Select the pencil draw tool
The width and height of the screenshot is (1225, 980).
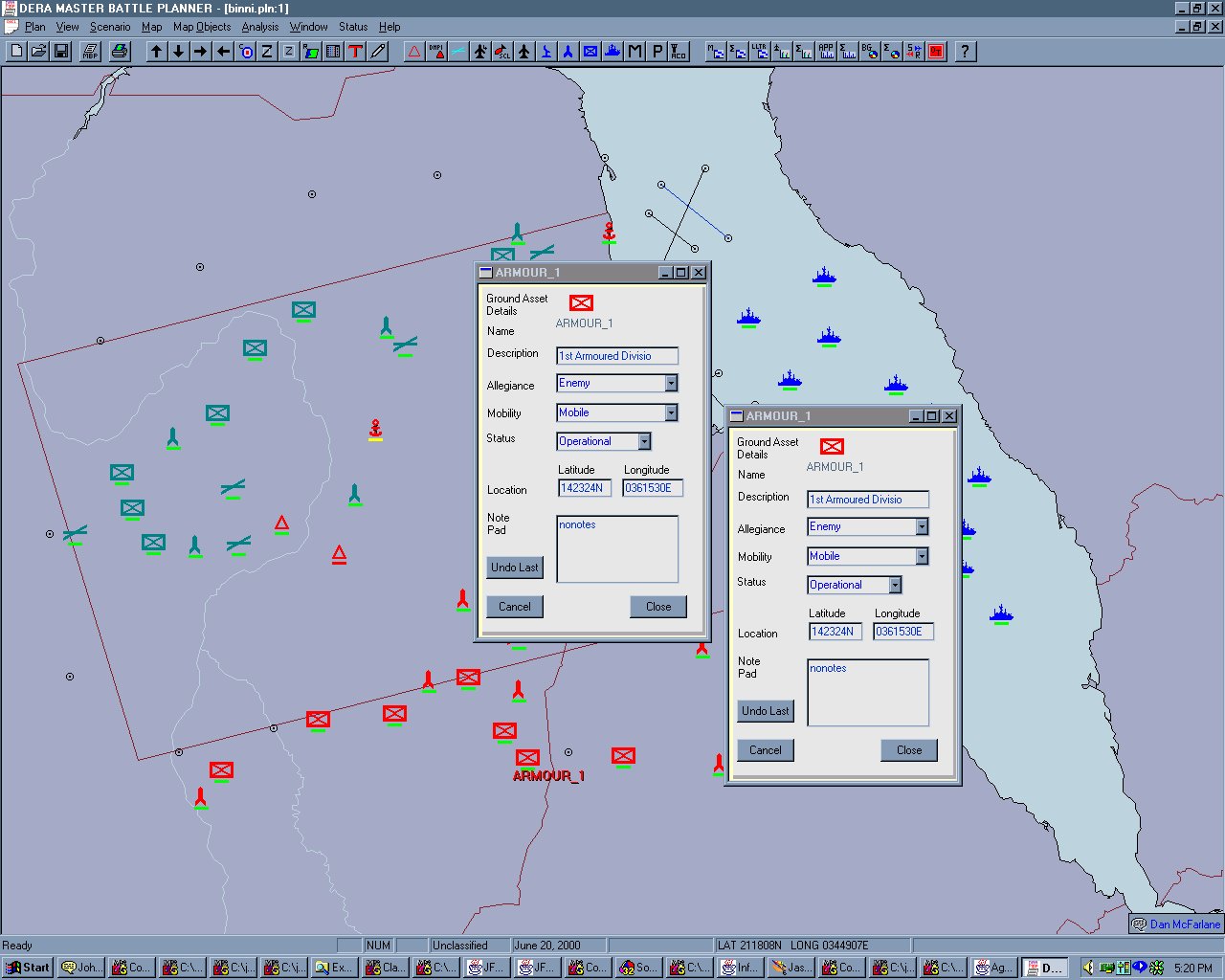[378, 52]
